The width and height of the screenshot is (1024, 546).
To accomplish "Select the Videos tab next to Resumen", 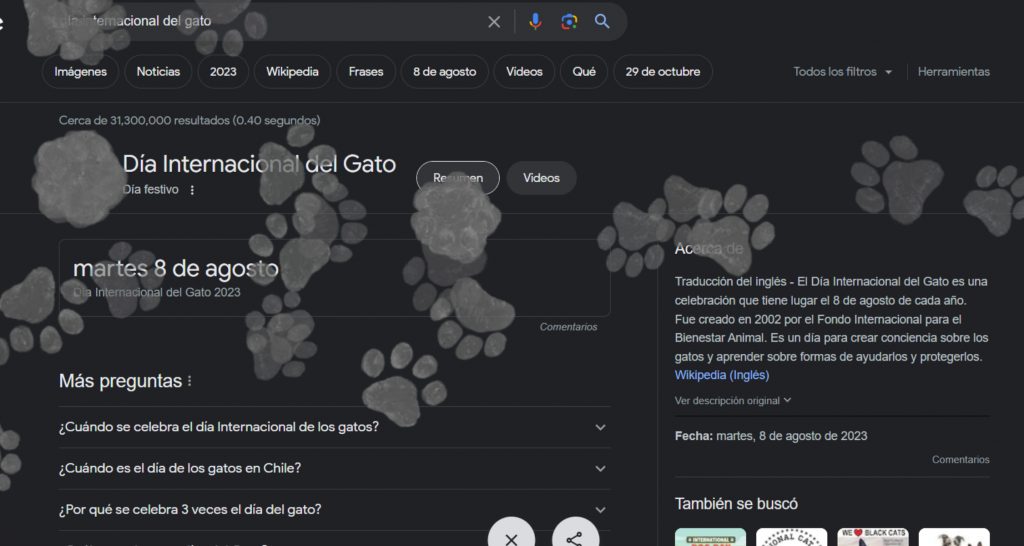I will [541, 178].
